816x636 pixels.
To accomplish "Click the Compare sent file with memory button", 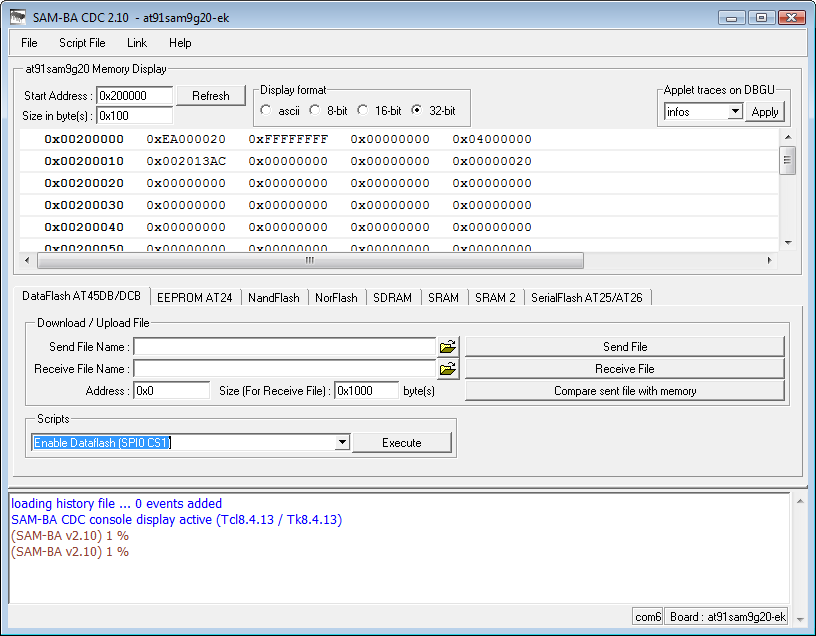I will point(625,390).
